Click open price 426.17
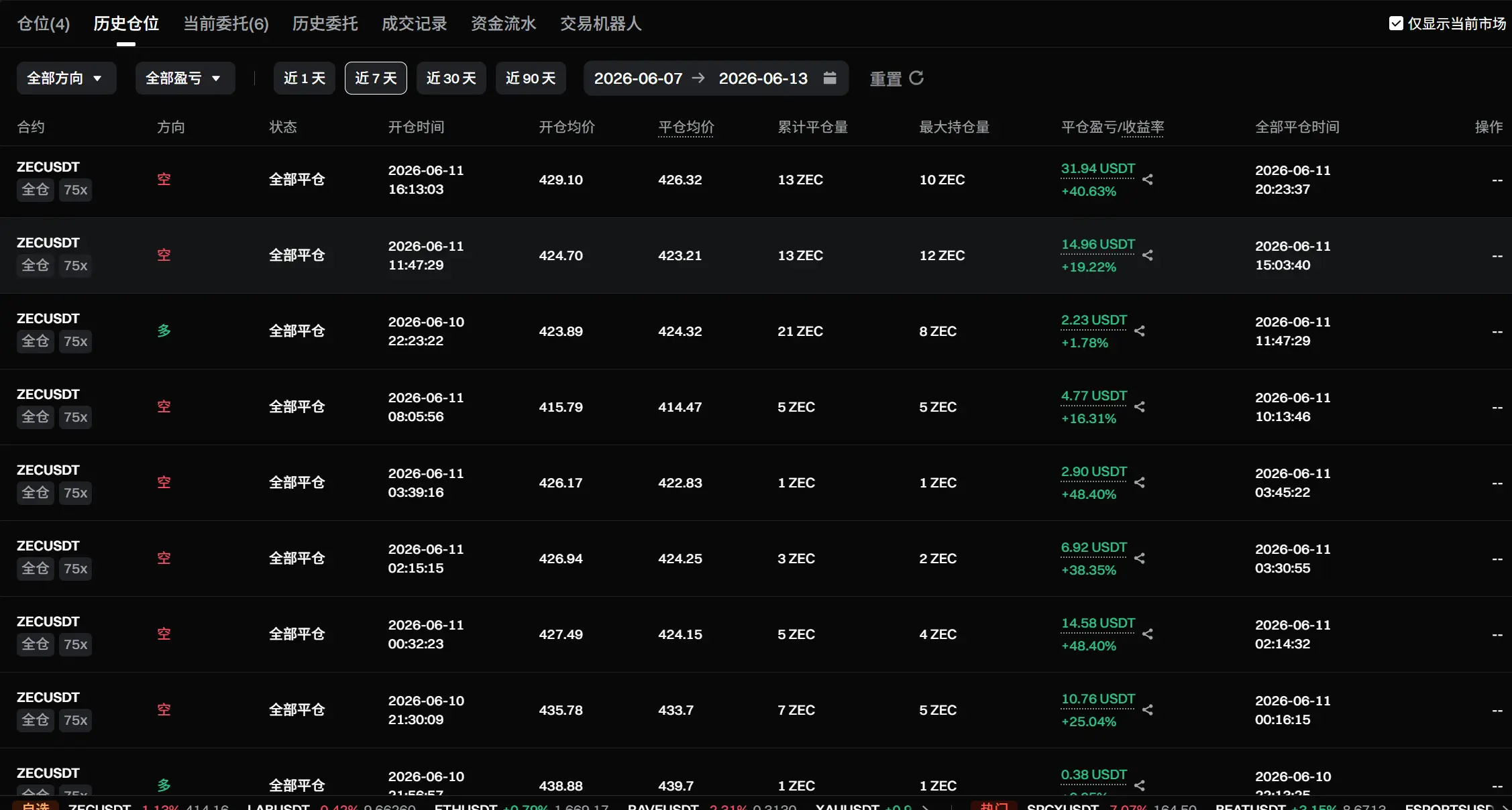 (561, 483)
